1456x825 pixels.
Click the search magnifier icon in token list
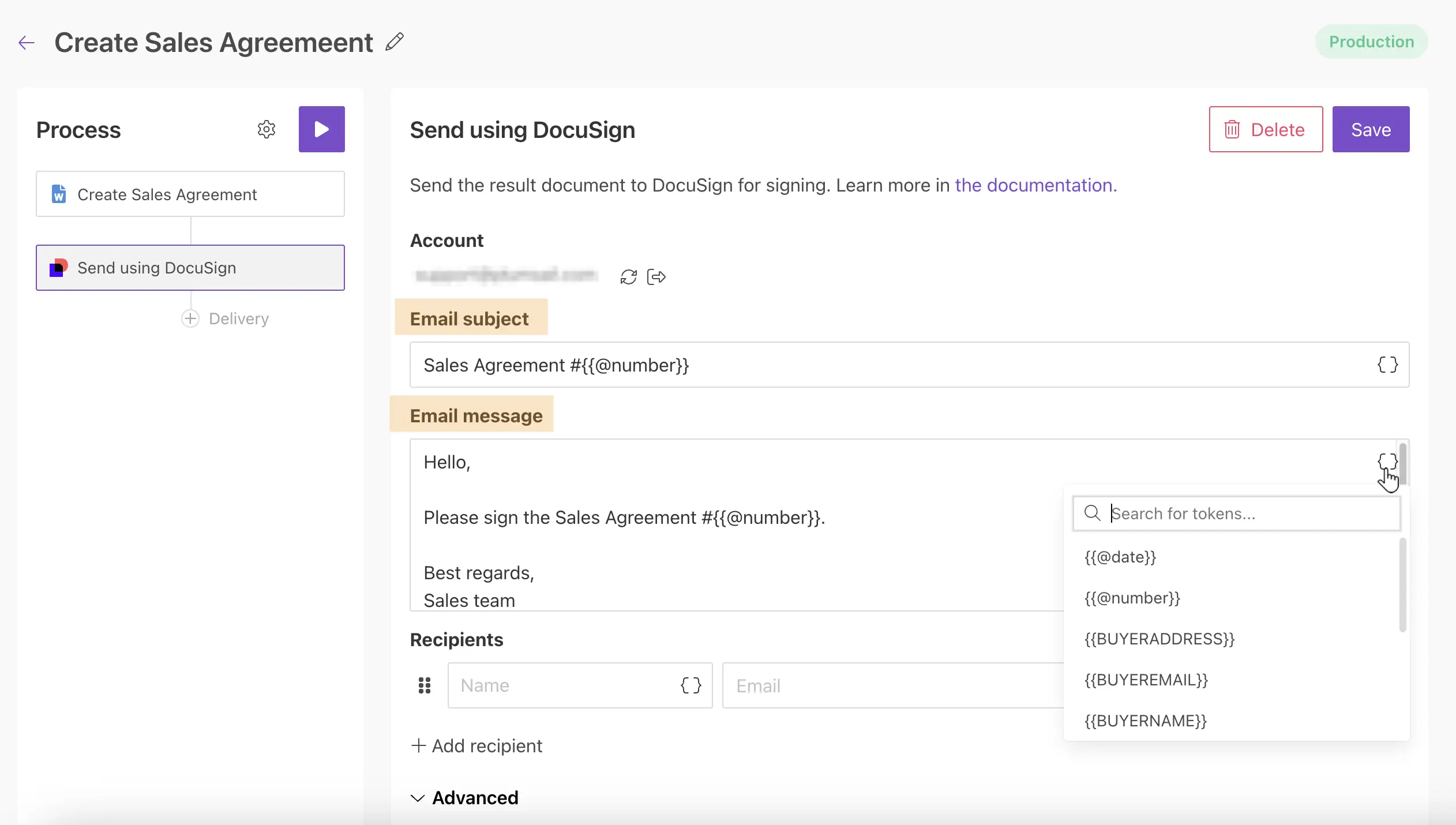[x=1092, y=513]
